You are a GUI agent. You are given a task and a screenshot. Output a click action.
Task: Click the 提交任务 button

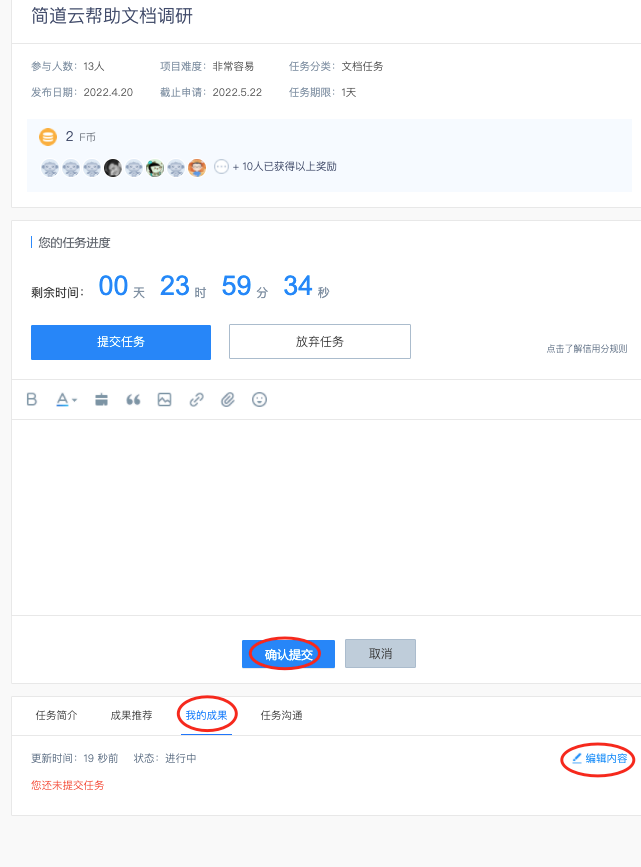click(x=121, y=342)
